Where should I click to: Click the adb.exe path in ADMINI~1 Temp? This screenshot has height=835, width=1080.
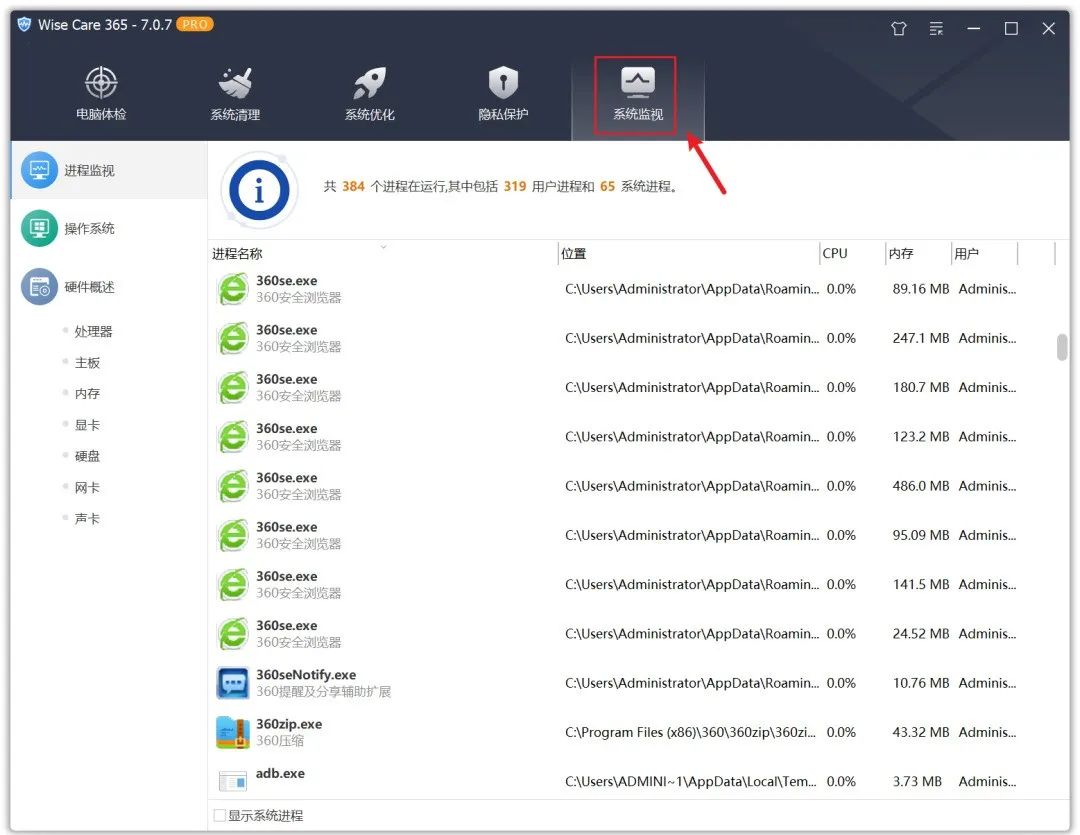690,782
